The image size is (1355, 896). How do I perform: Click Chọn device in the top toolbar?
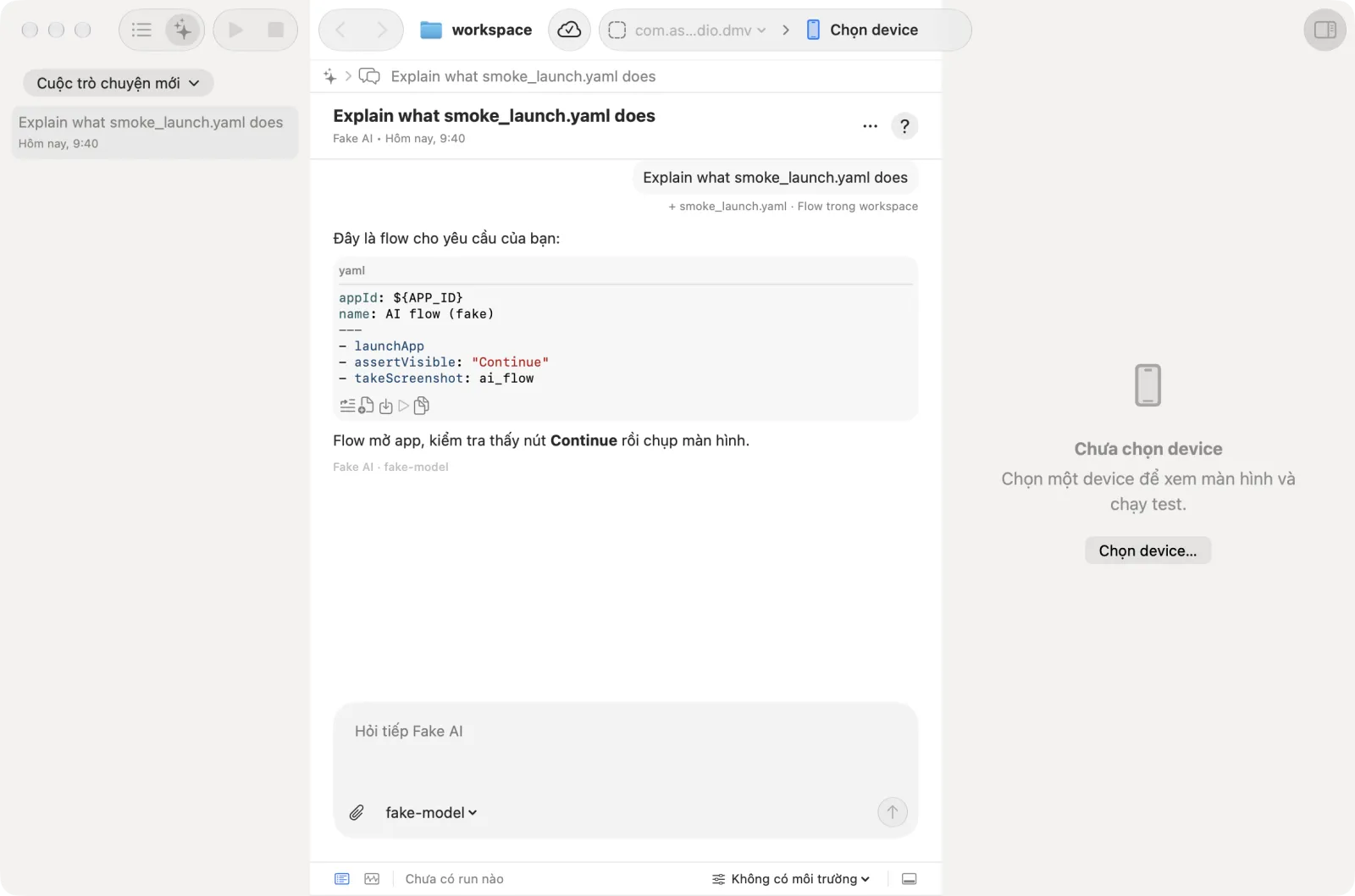(x=862, y=30)
